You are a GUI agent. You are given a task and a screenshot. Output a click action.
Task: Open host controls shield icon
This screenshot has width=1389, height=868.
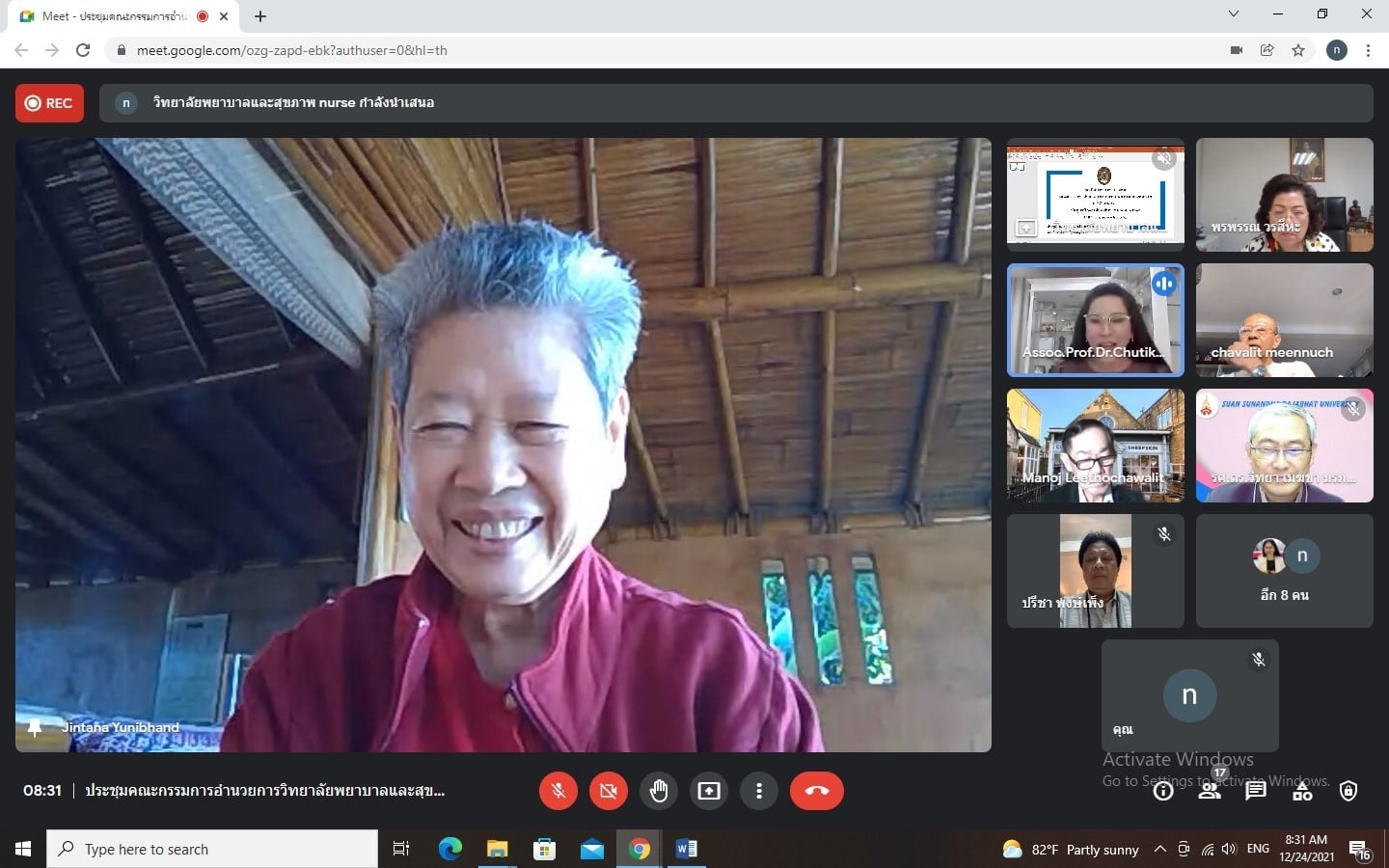click(x=1348, y=792)
